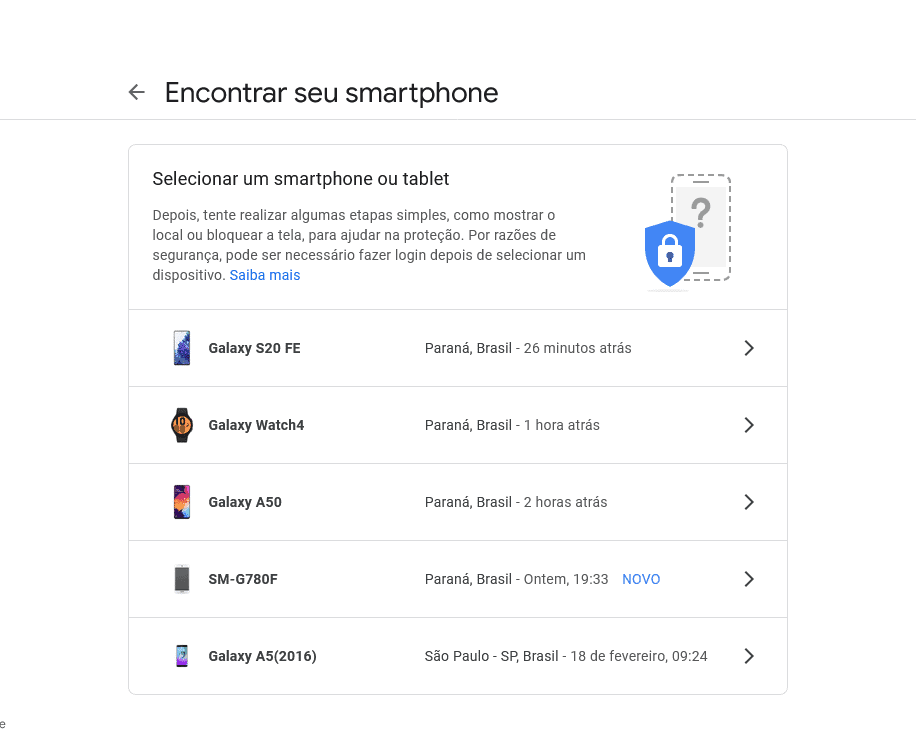This screenshot has height=747, width=916.
Task: Expand the Galaxy A5(2016) chevron
Action: (x=749, y=655)
